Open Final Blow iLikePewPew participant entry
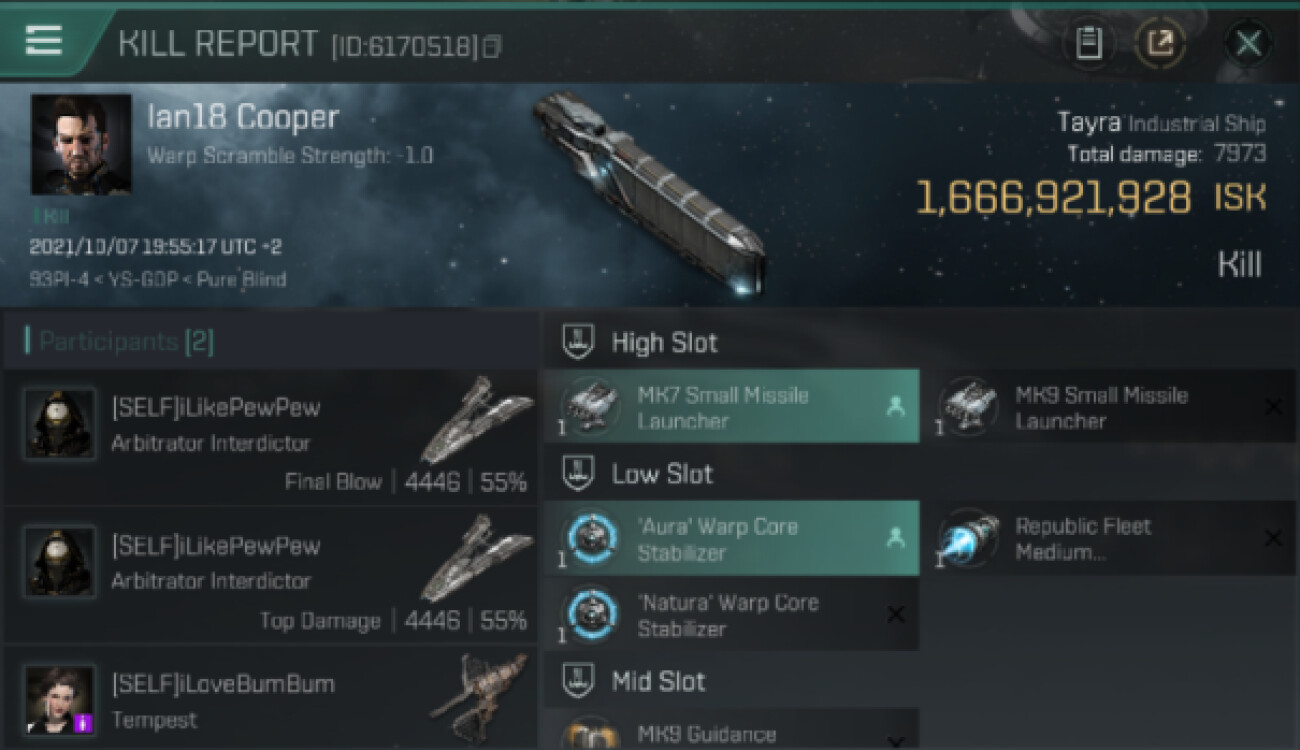The image size is (1300, 750). coord(271,437)
